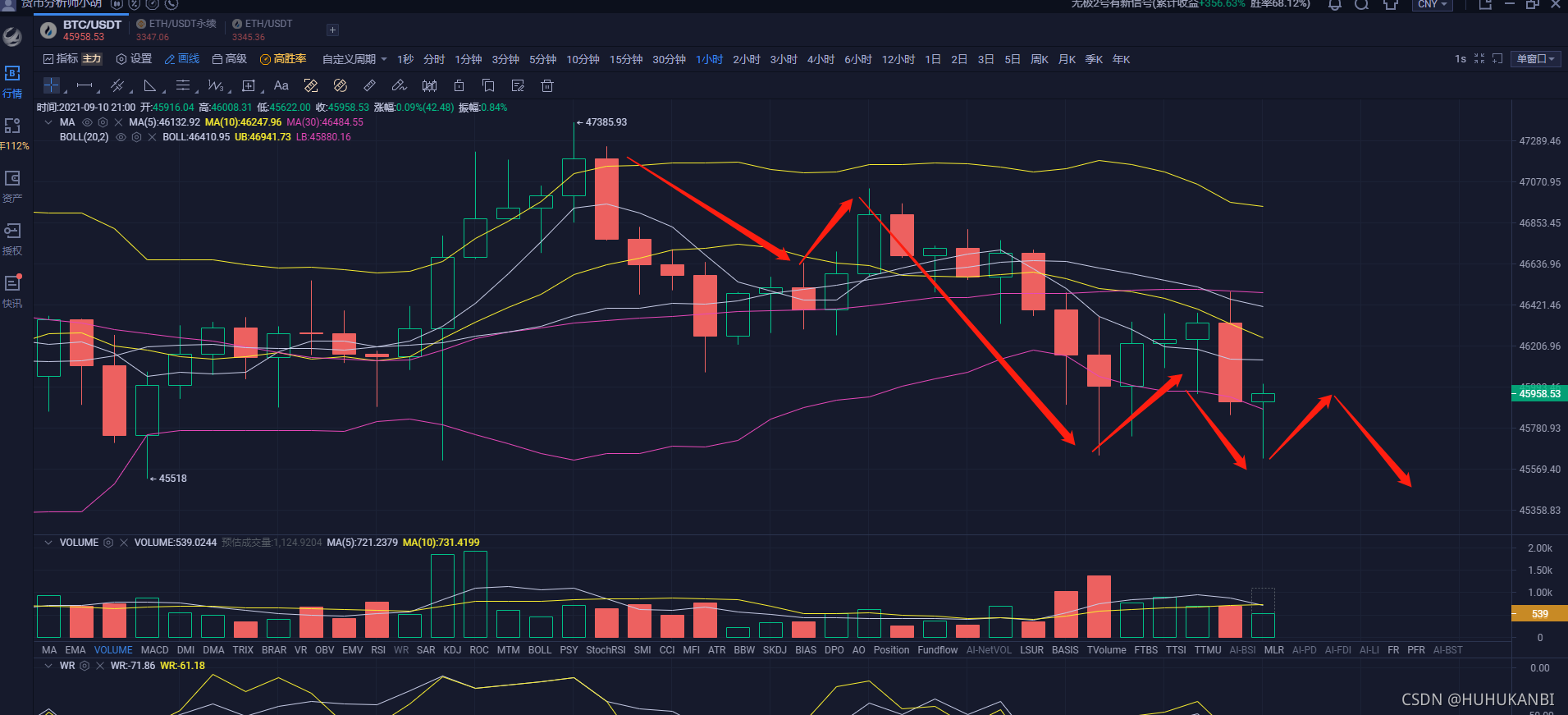Click the 45958.53 current price label on axis
This screenshot has width=1568, height=715.
point(1539,394)
